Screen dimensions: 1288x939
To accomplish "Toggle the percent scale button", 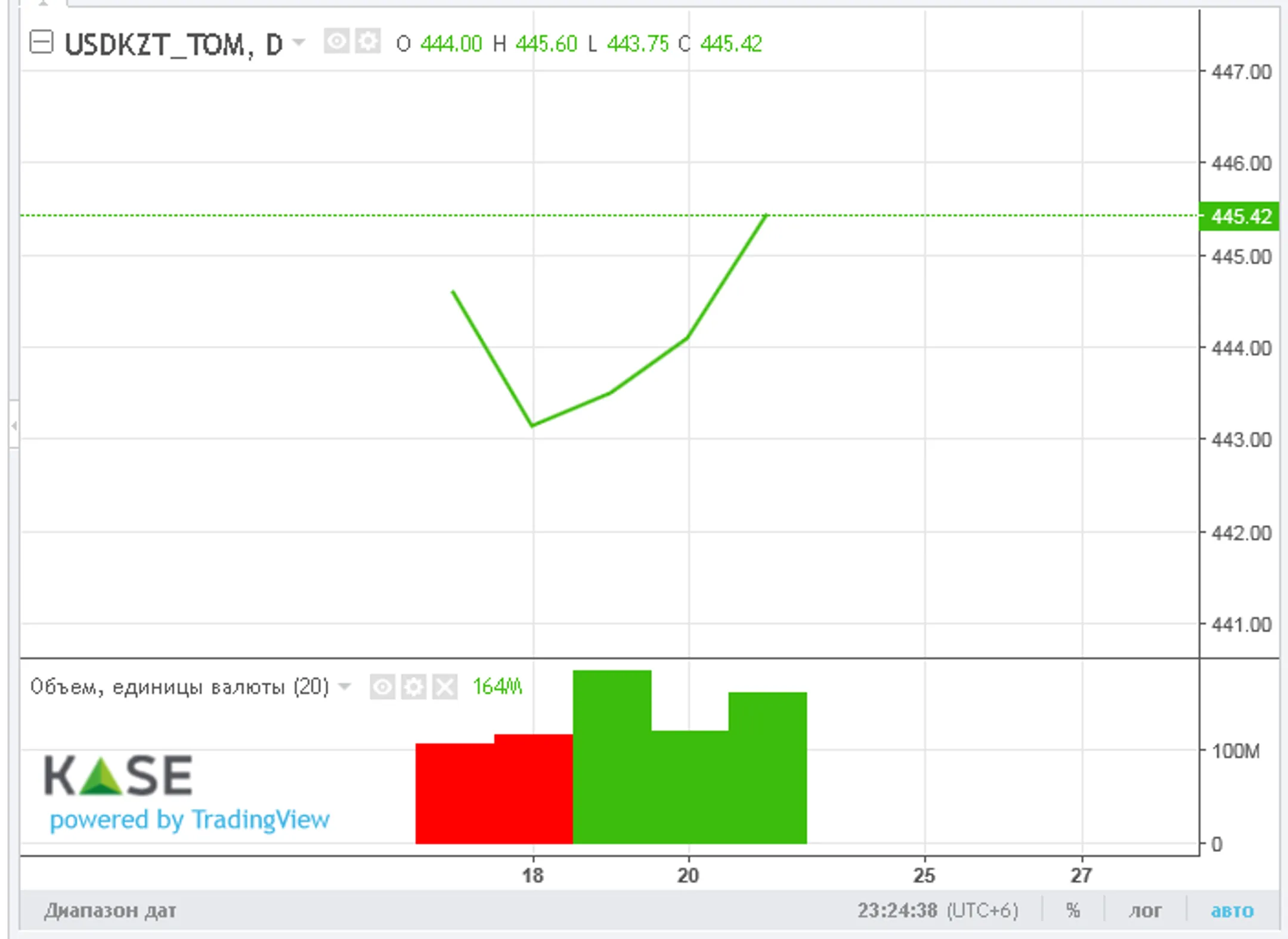I will [1073, 911].
